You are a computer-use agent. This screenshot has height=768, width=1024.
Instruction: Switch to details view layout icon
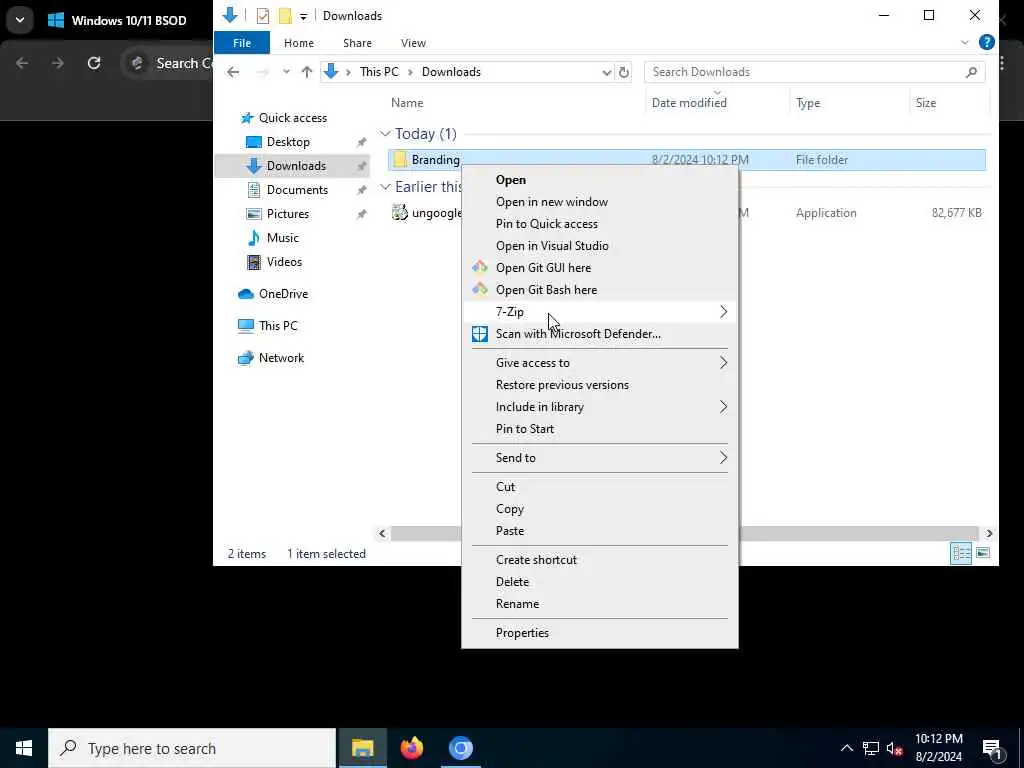pyautogui.click(x=961, y=554)
